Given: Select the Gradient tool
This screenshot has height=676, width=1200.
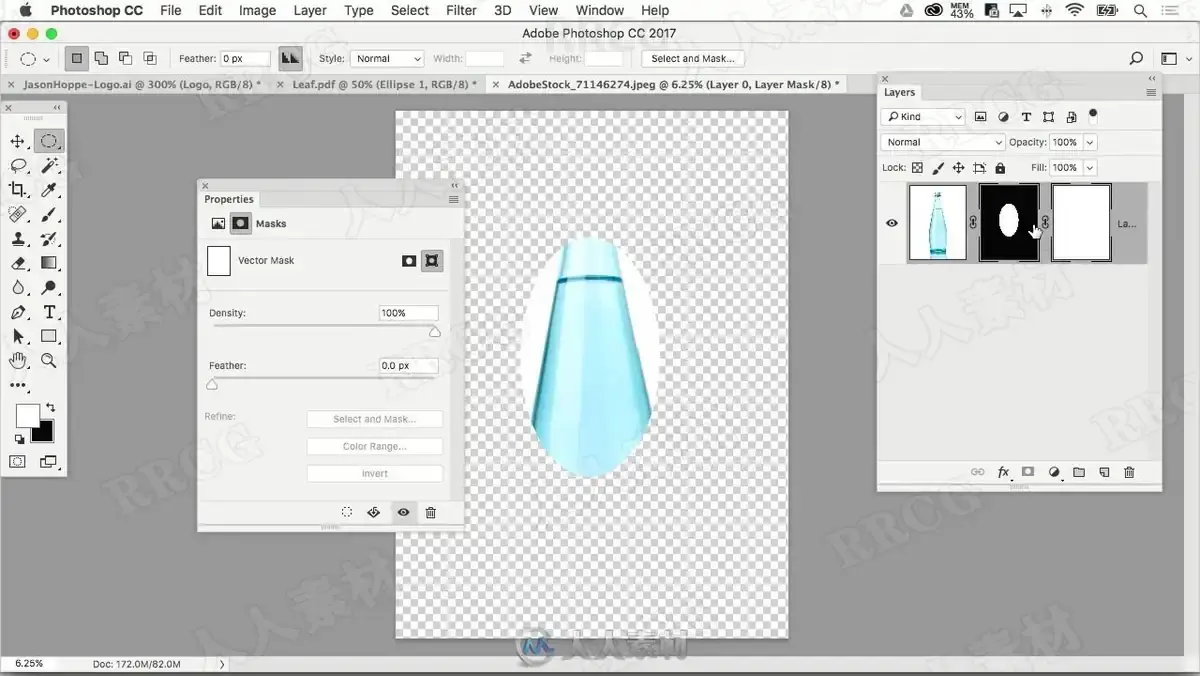Looking at the screenshot, I should [48, 263].
